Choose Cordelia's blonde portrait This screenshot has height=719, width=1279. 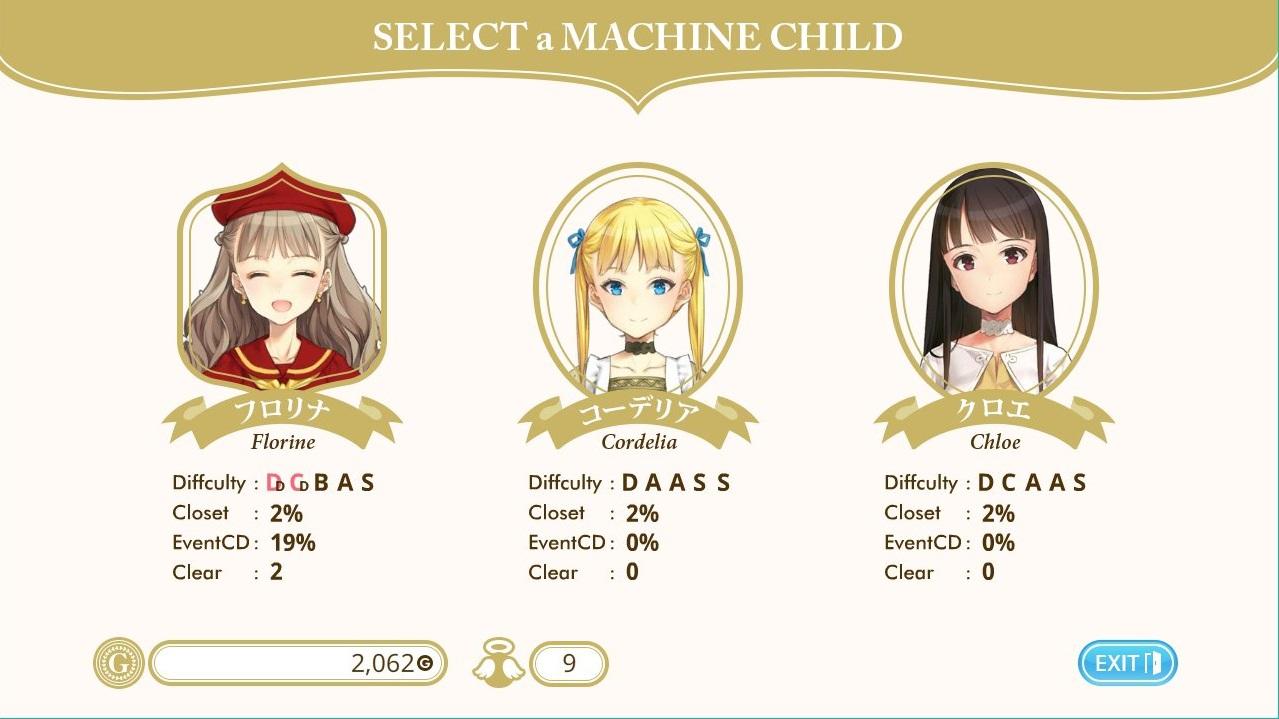pyautogui.click(x=637, y=285)
